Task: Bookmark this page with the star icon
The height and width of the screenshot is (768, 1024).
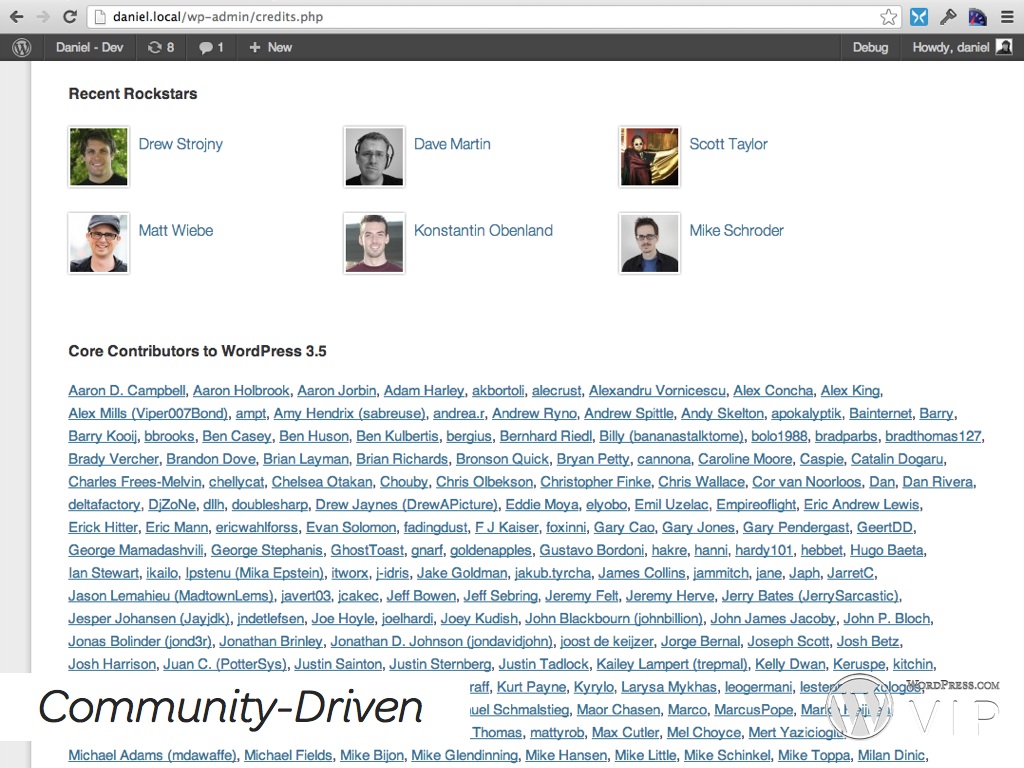Action: tap(888, 17)
